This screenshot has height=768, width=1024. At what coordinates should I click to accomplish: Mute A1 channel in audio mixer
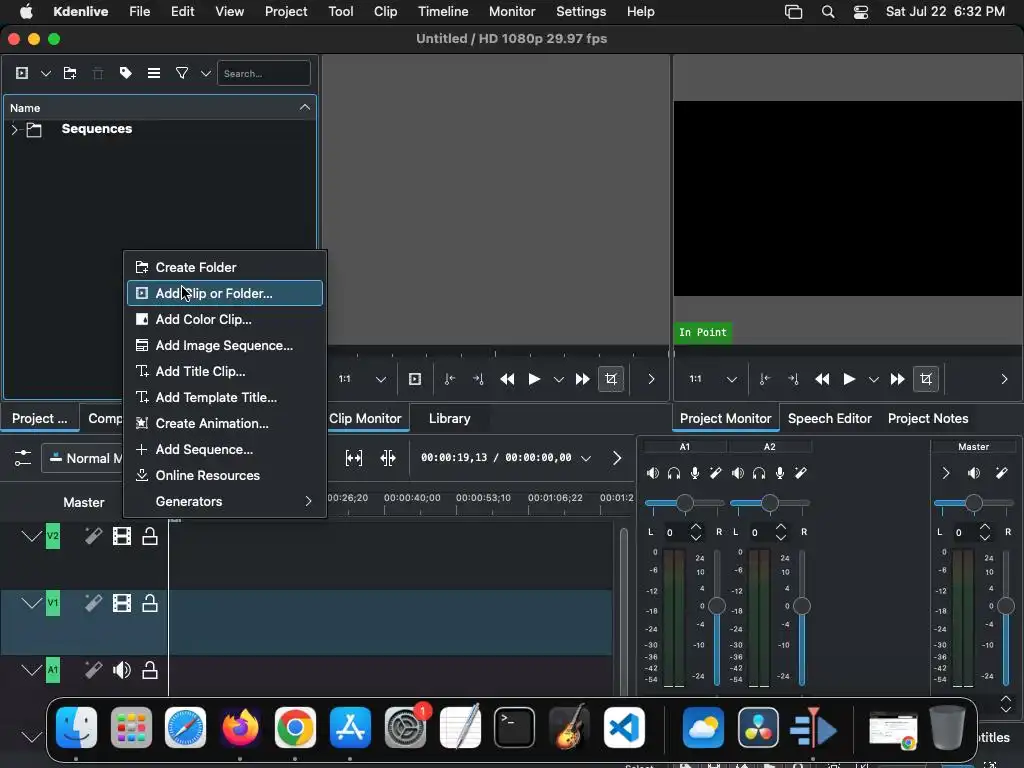click(652, 473)
